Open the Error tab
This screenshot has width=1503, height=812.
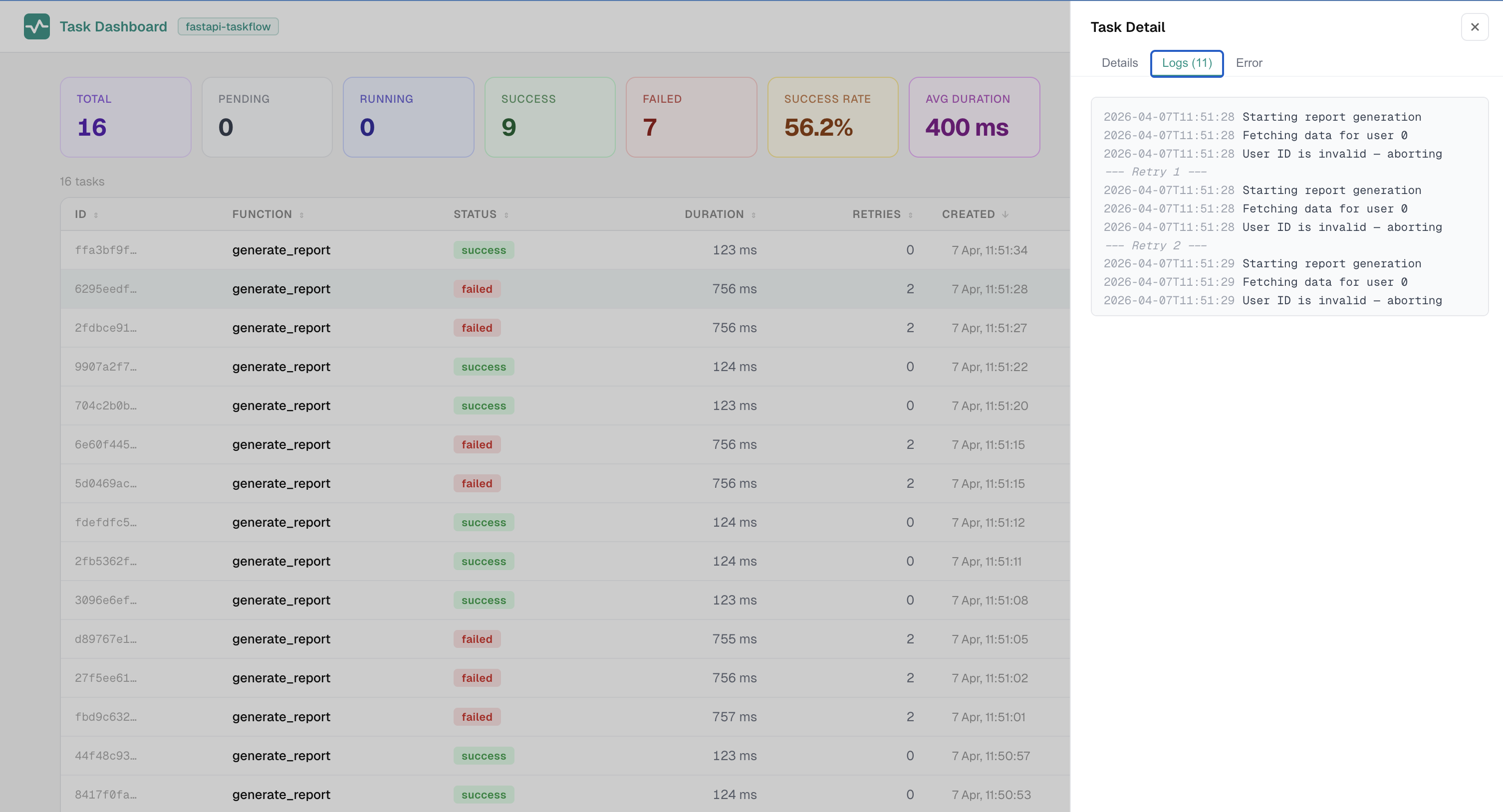1249,63
